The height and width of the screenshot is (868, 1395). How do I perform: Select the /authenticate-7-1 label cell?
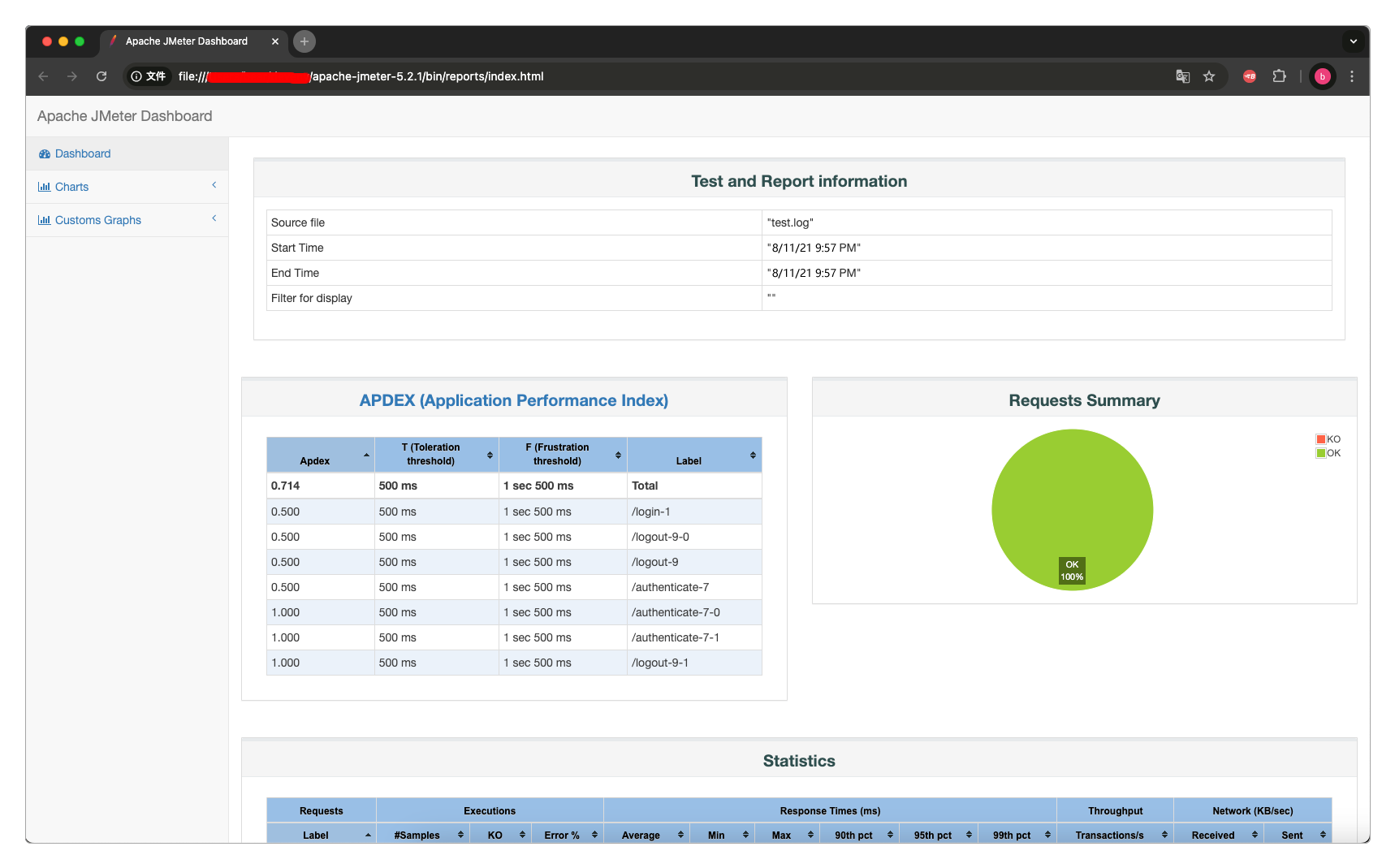[x=694, y=637]
